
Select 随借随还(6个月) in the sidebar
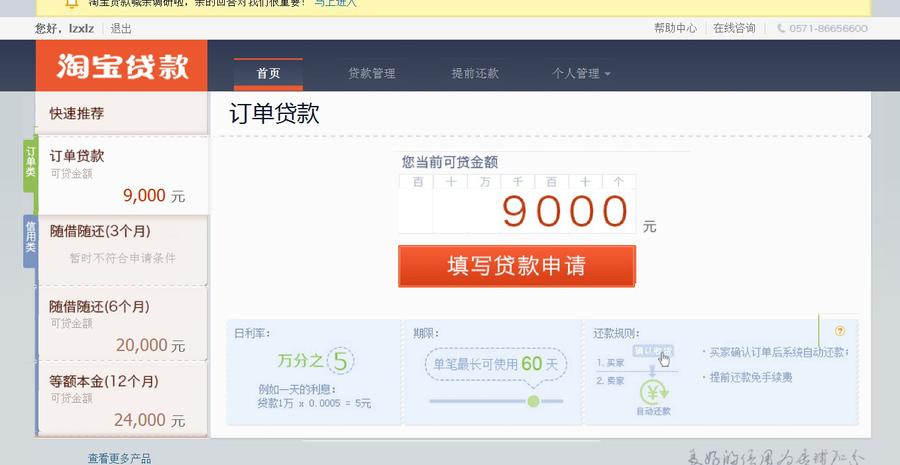click(x=122, y=323)
